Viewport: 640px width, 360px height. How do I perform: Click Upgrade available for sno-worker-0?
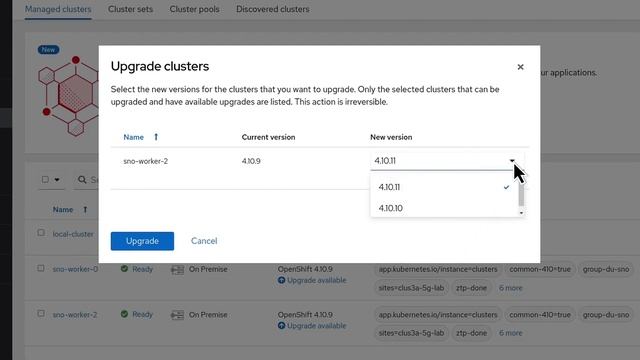point(316,280)
